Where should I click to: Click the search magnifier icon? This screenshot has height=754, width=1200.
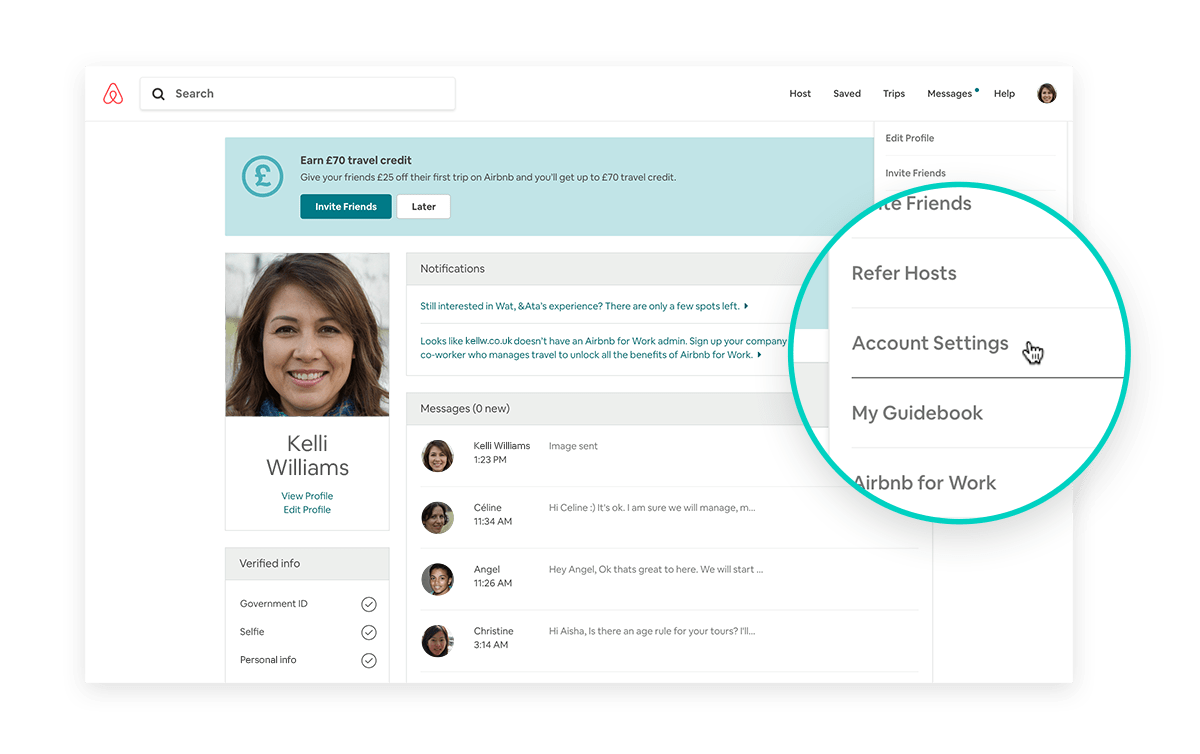tap(158, 94)
